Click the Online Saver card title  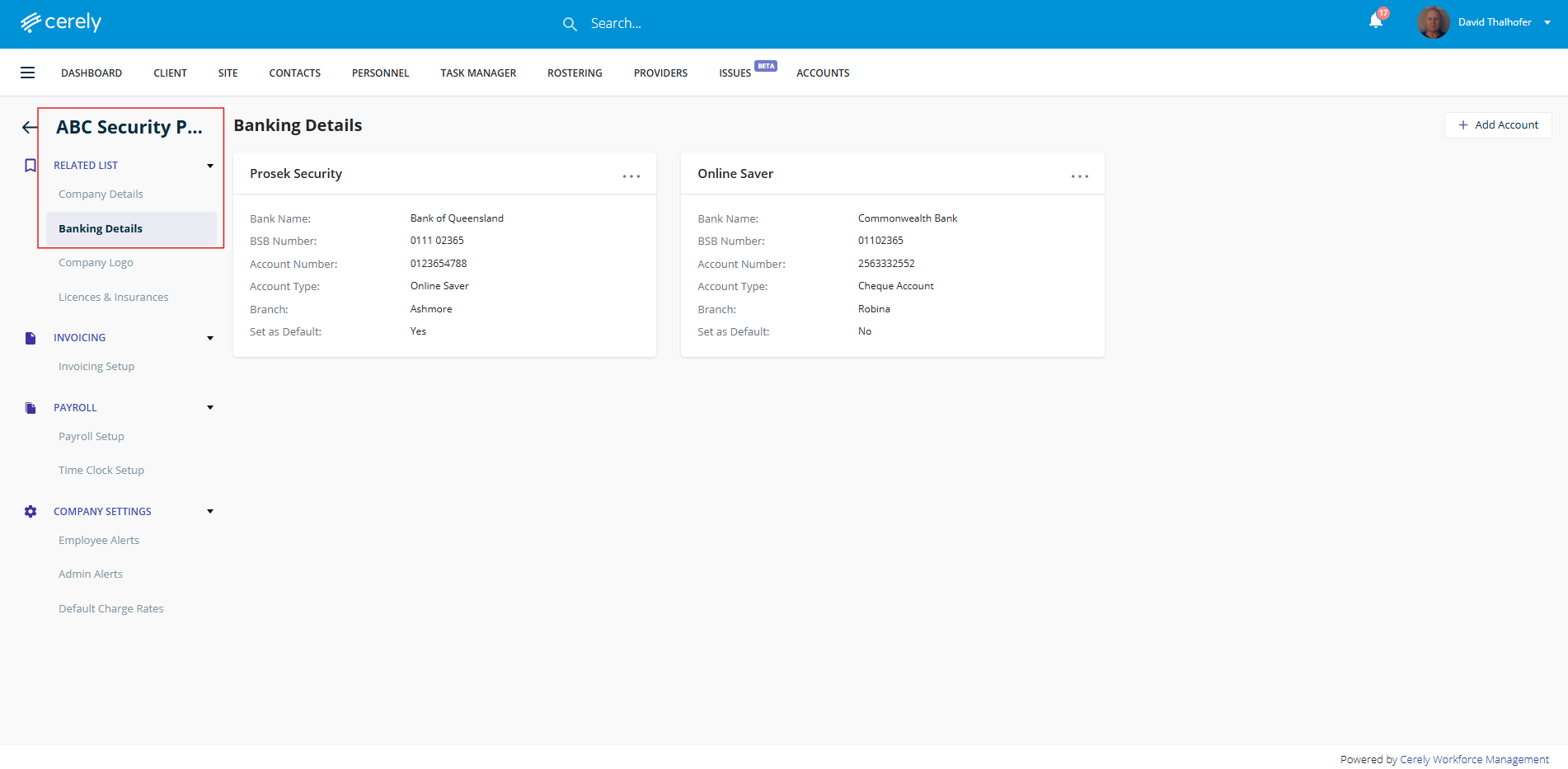pyautogui.click(x=735, y=174)
